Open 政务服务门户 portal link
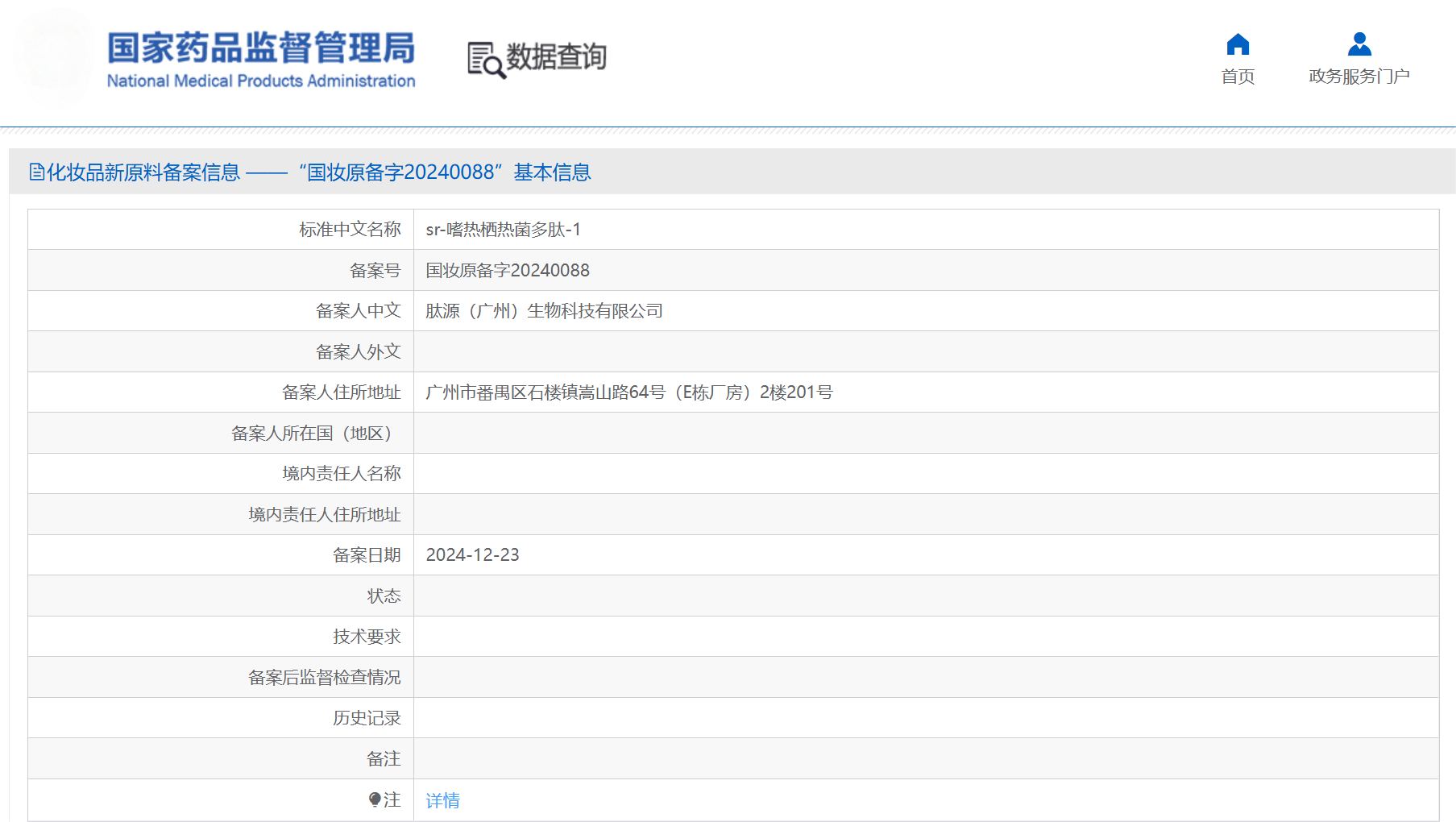The image size is (1456, 822). click(1359, 77)
